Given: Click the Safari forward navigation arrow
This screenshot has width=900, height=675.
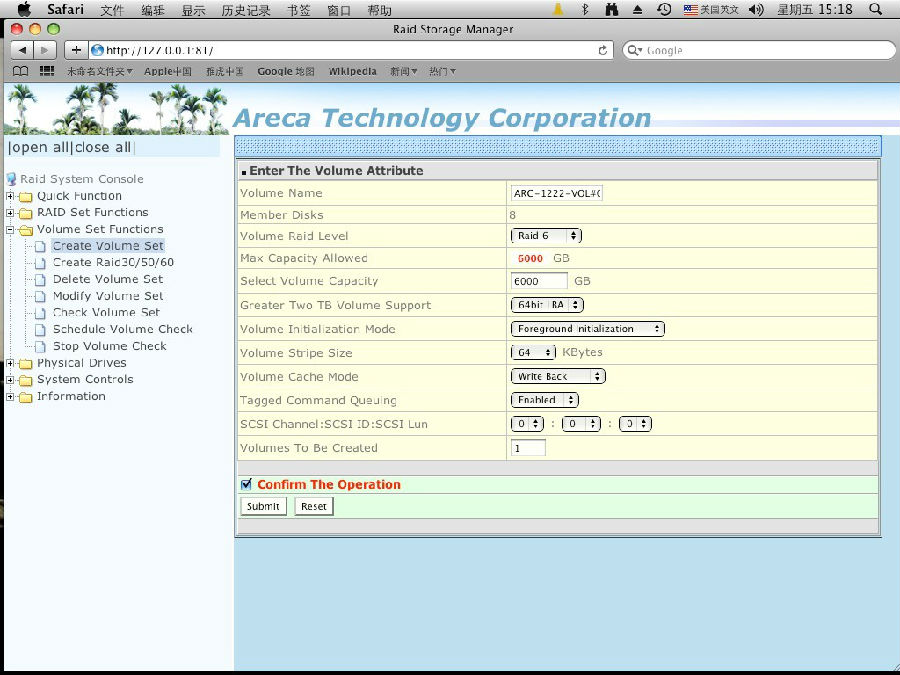Looking at the screenshot, I should 44,51.
